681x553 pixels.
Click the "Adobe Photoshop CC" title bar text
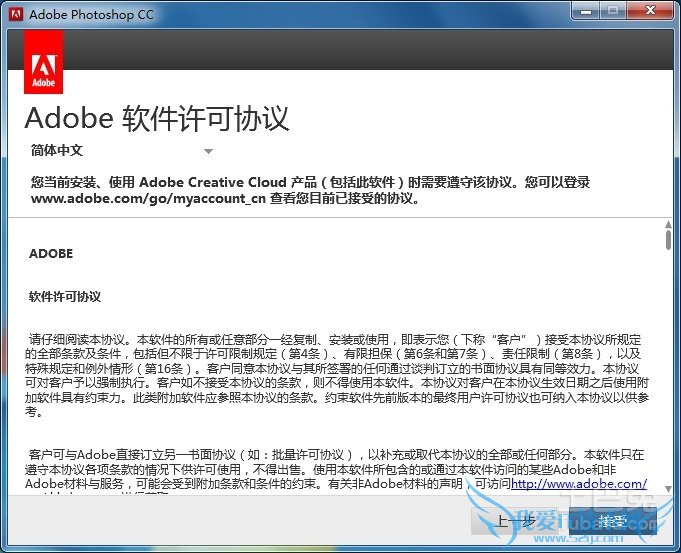(x=91, y=14)
